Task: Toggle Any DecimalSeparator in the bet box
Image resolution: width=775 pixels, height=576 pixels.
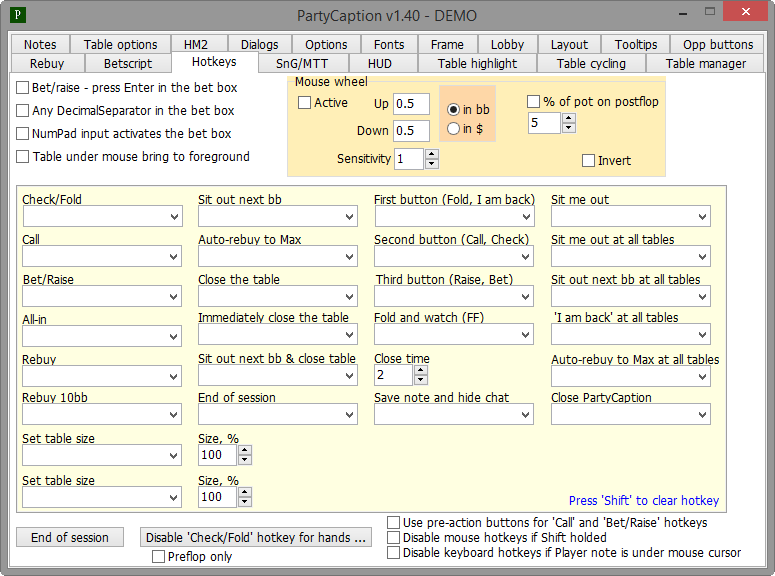Action: [x=22, y=111]
